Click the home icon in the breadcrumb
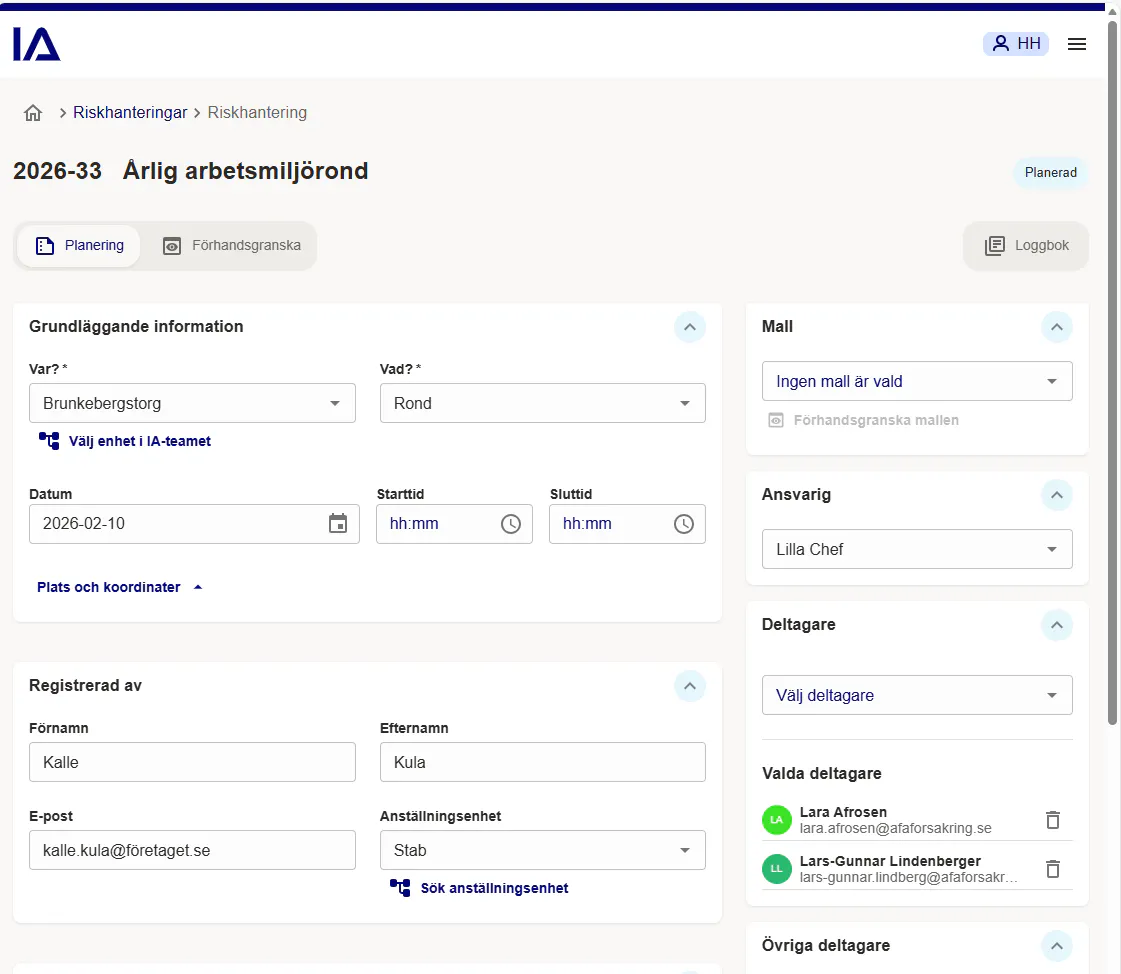The width and height of the screenshot is (1121, 974). [x=33, y=112]
